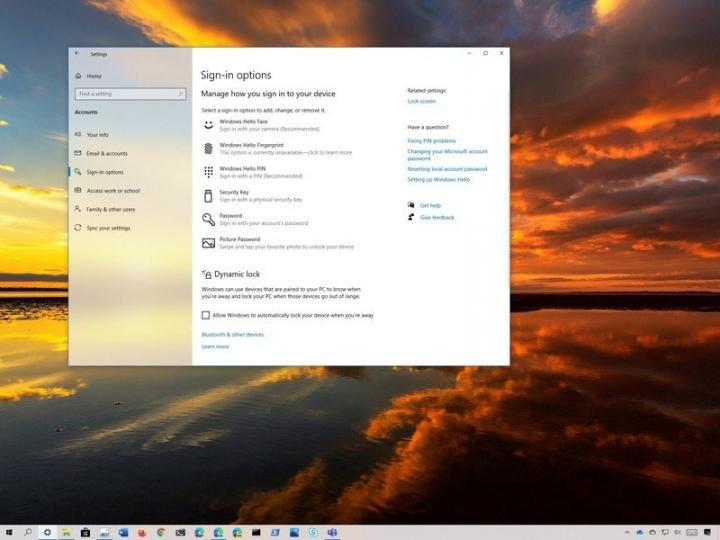The height and width of the screenshot is (540, 720).
Task: Click the Dynamic lock heading icon
Action: (207, 274)
